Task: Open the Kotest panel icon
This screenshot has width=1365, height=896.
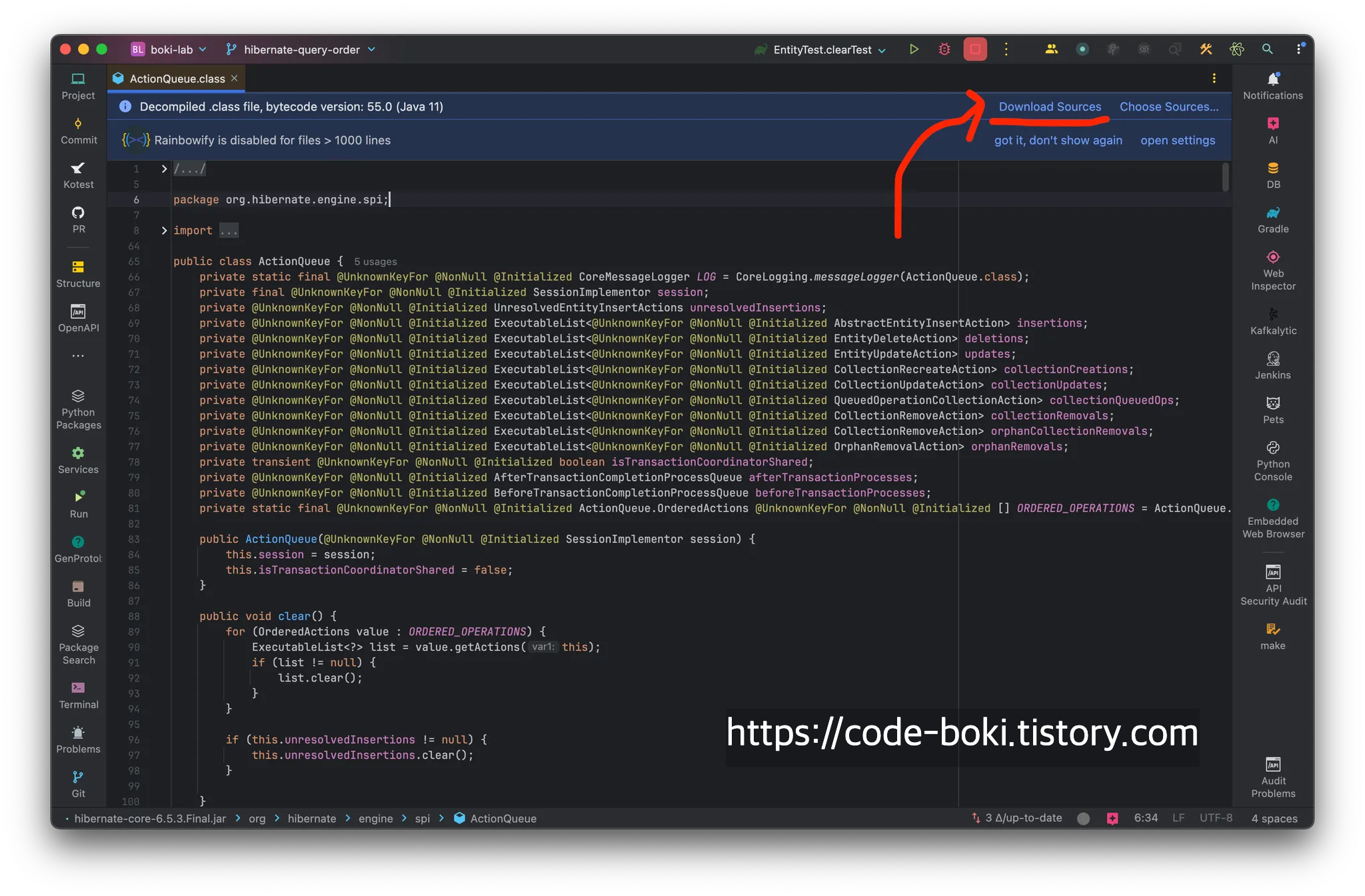Action: [78, 175]
